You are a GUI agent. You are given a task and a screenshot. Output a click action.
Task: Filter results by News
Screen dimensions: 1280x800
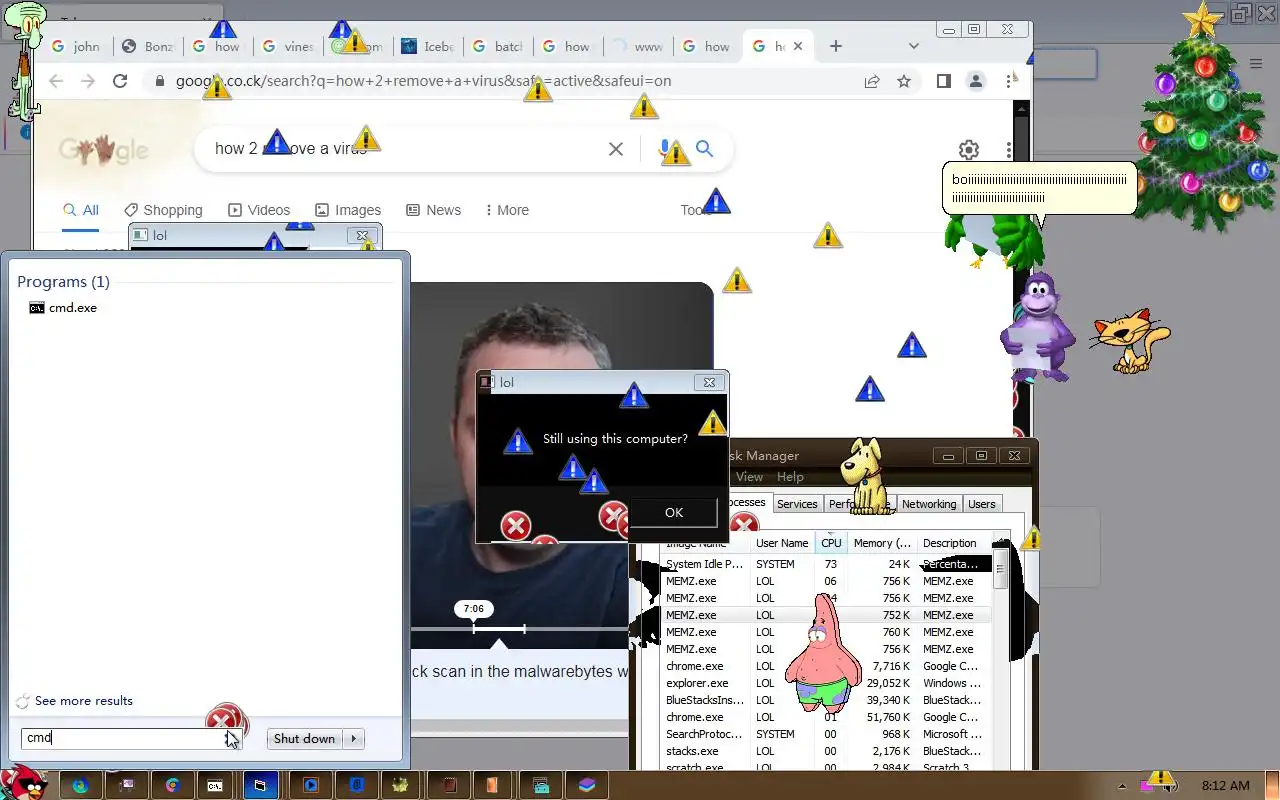434,210
